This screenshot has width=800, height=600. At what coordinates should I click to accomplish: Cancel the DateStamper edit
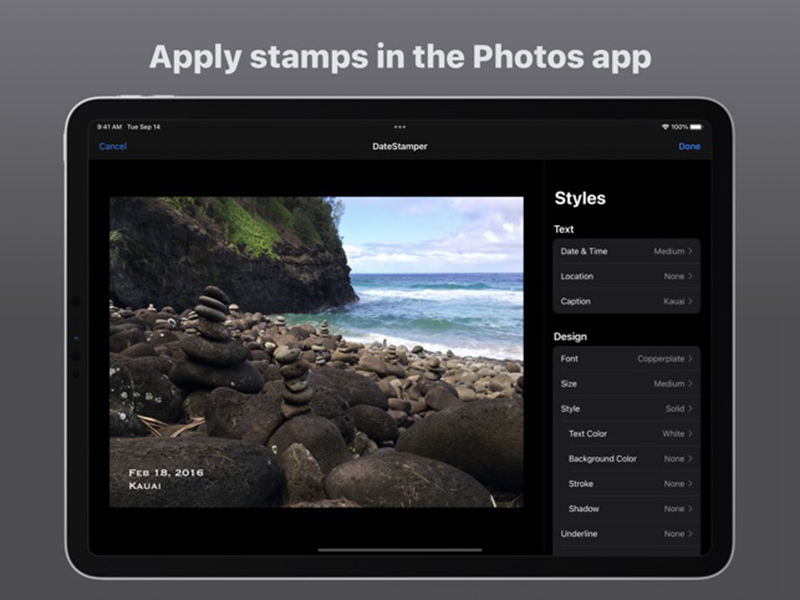[x=113, y=146]
